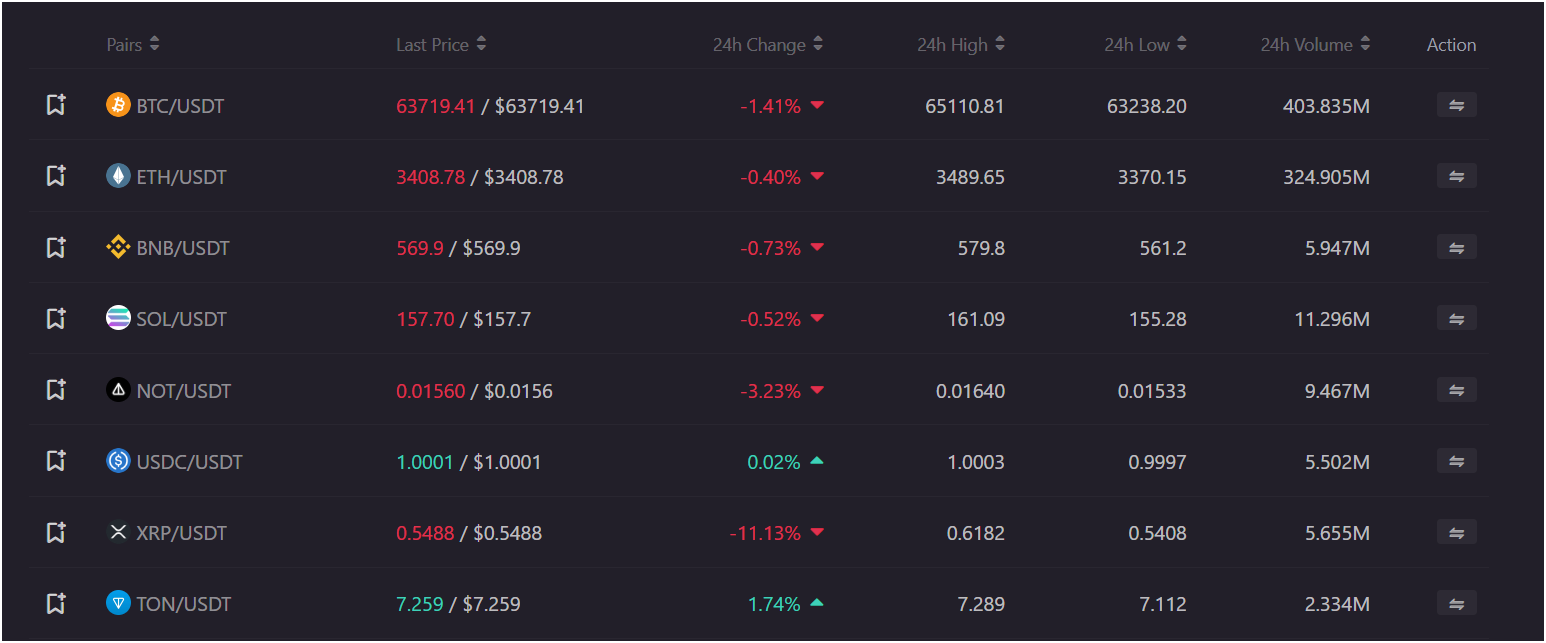Click the SOL coin icon
This screenshot has width=1546, height=643.
[x=117, y=318]
